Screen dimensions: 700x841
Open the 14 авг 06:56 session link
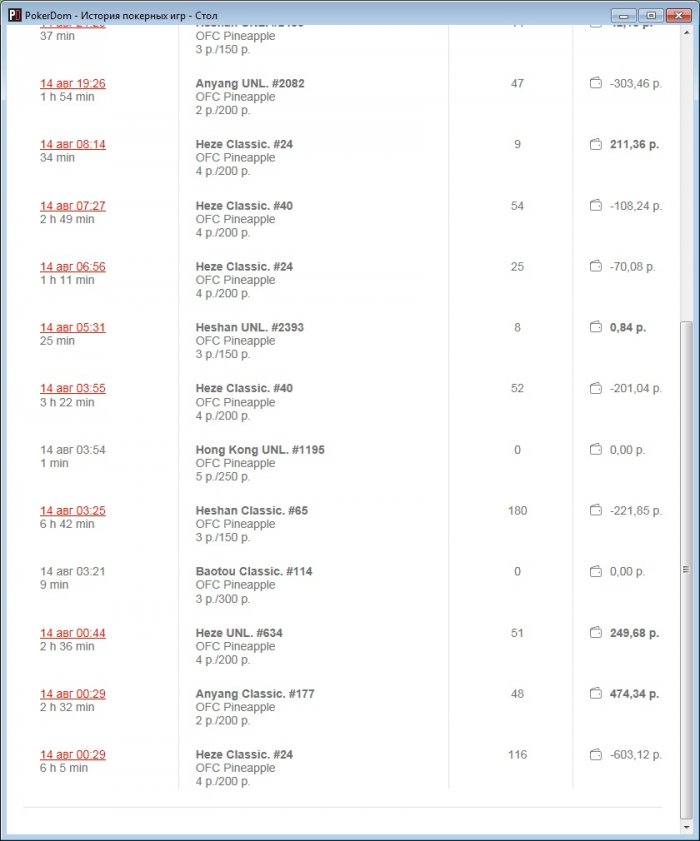[x=73, y=267]
